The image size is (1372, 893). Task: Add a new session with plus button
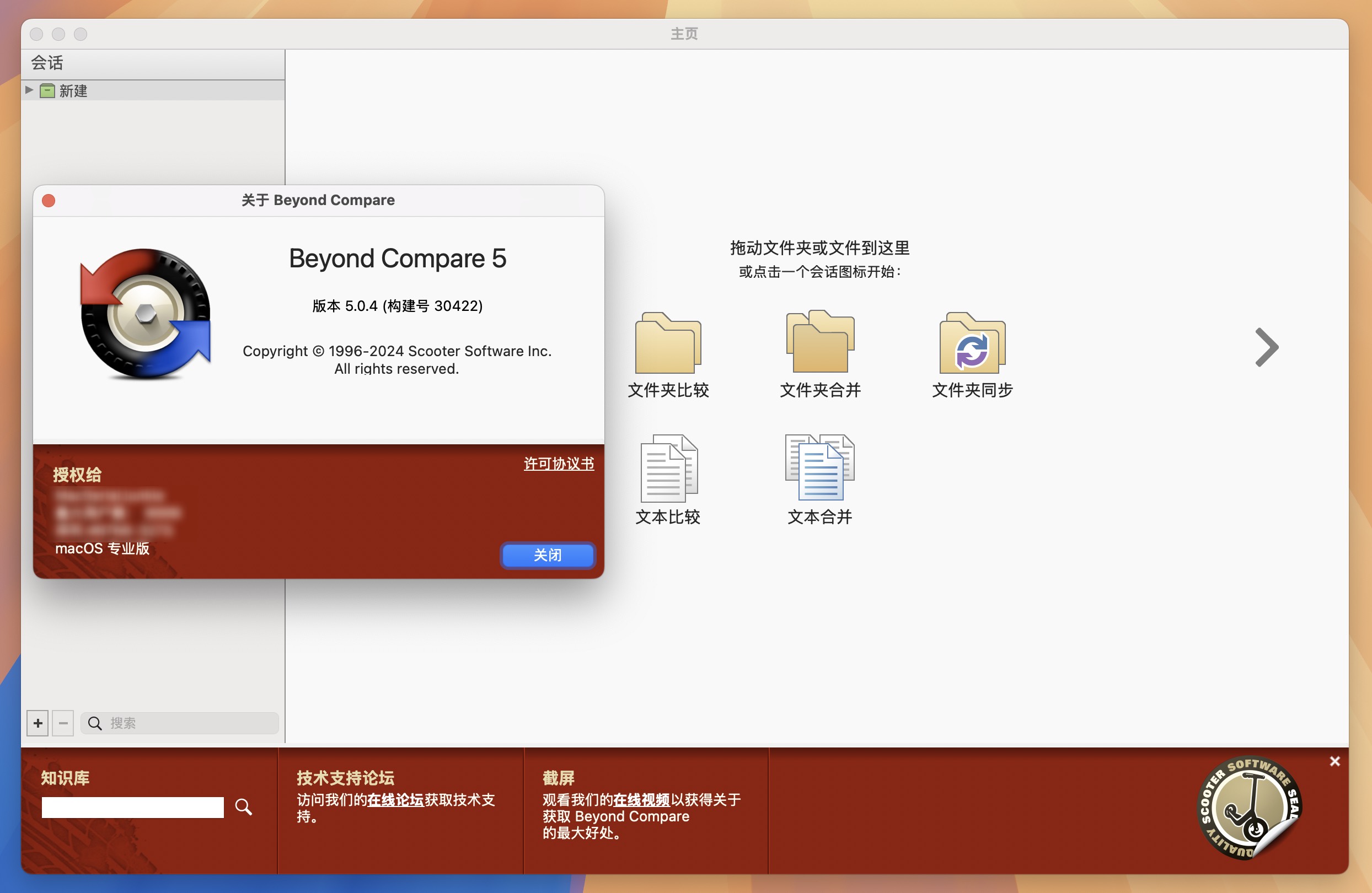[x=38, y=723]
